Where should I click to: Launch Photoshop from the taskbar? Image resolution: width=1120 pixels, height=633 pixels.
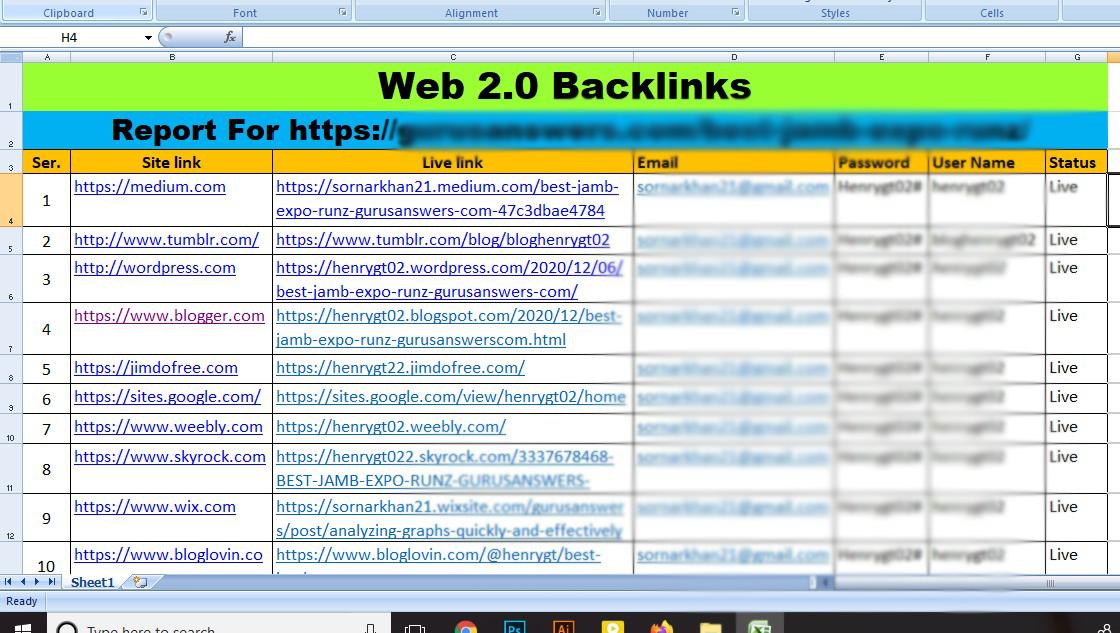[513, 628]
